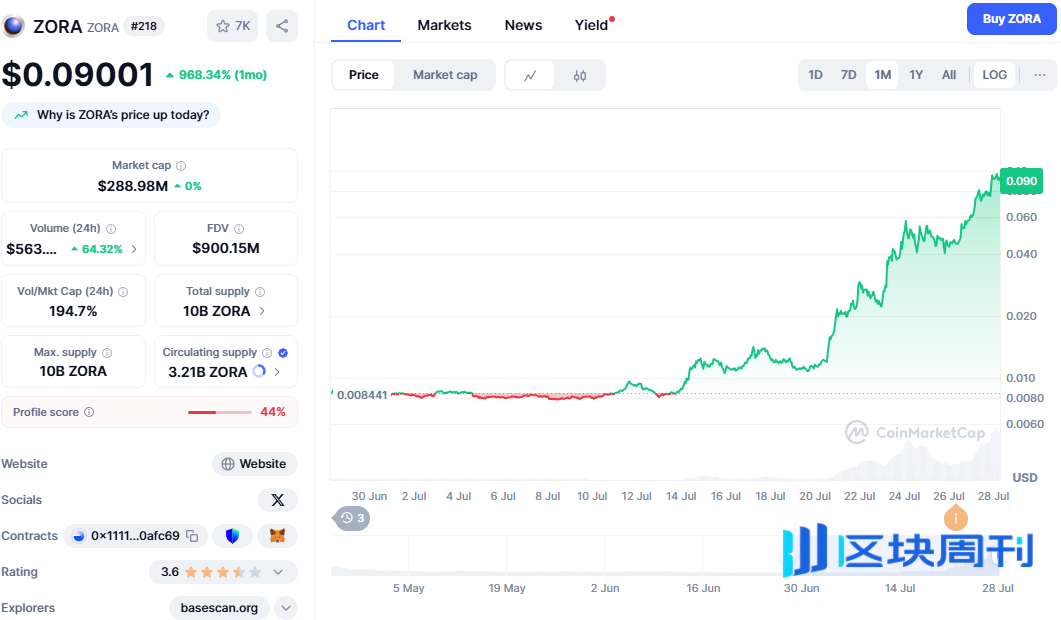Open the X social profile icon
1061x620 pixels.
coord(277,500)
